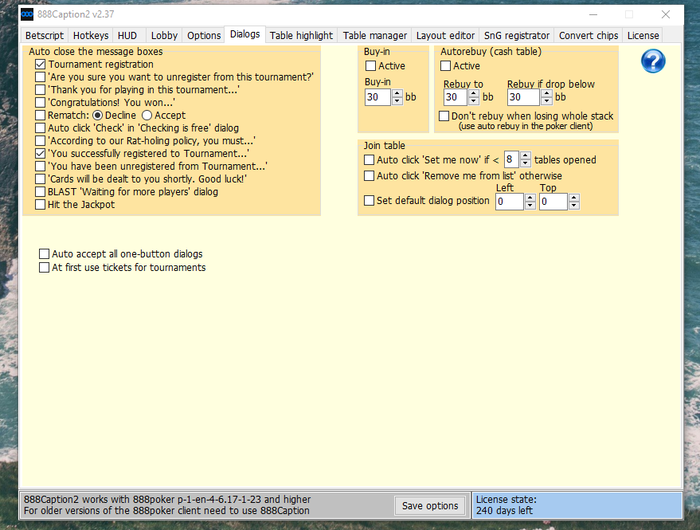
Task: Select the Decline rematch radio button
Action: point(97,115)
